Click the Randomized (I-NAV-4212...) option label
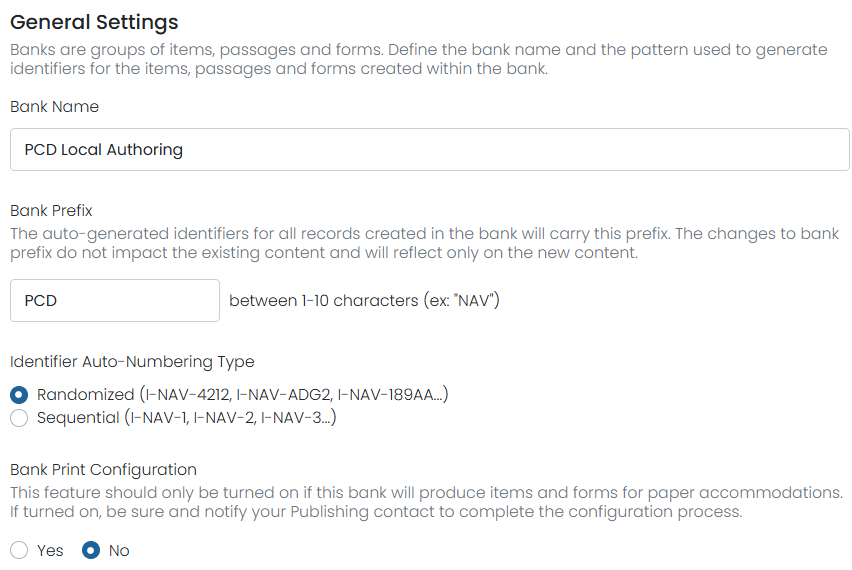This screenshot has width=852, height=570. coord(242,394)
